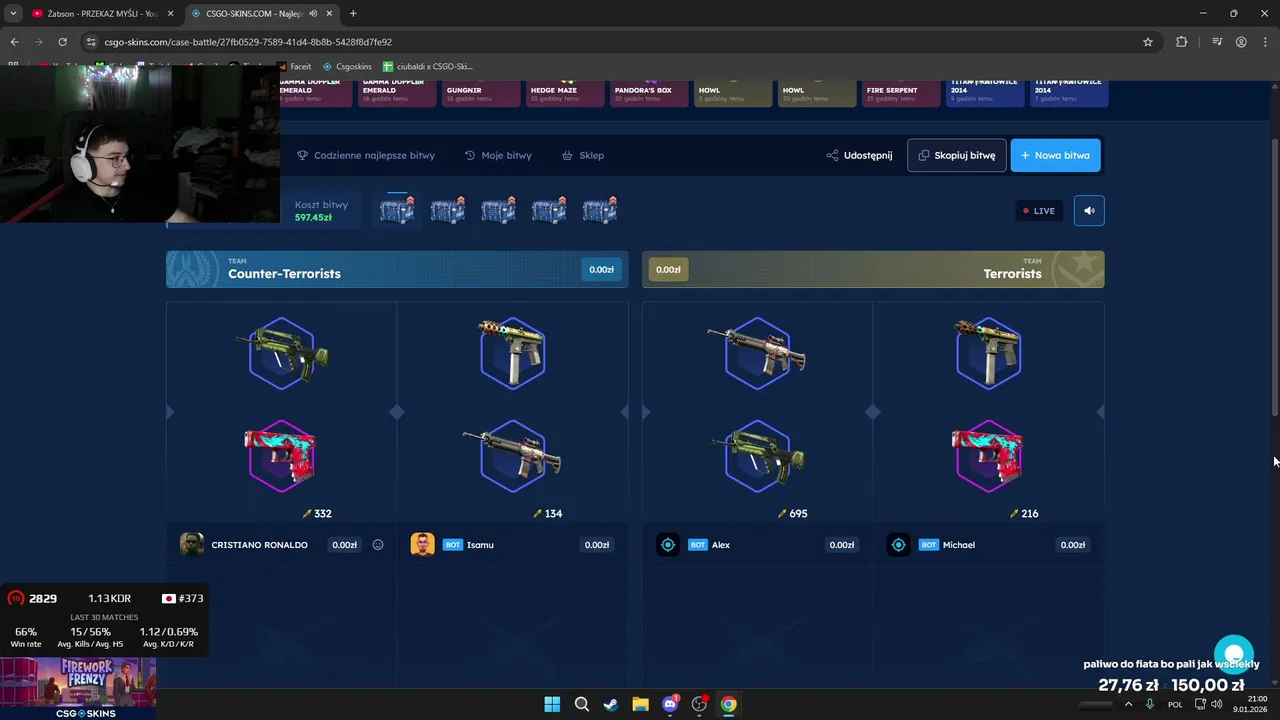The height and width of the screenshot is (720, 1280).
Task: Open the Moje bitwy tab
Action: tap(498, 155)
